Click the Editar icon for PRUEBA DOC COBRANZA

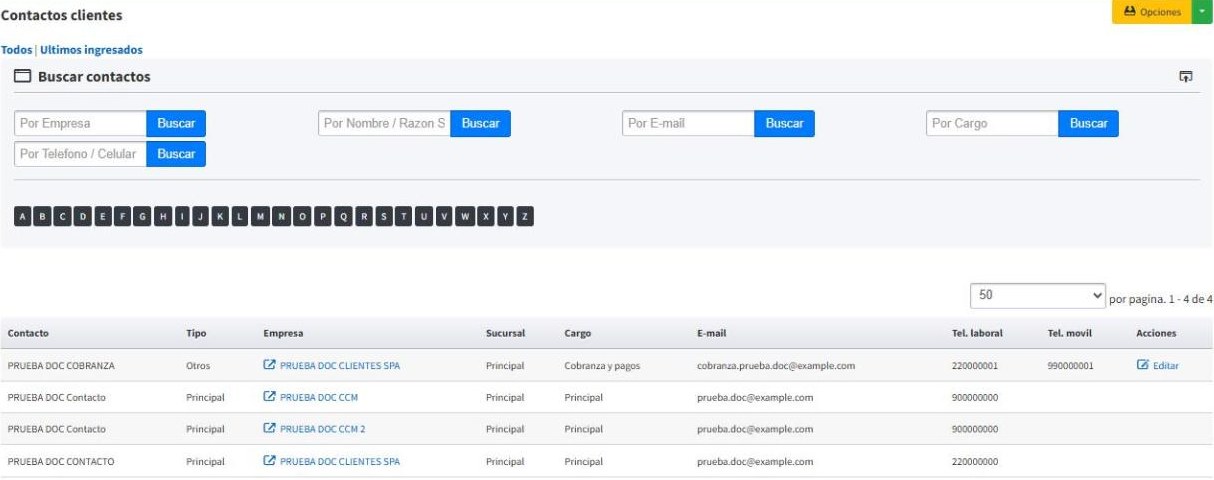(x=1143, y=365)
